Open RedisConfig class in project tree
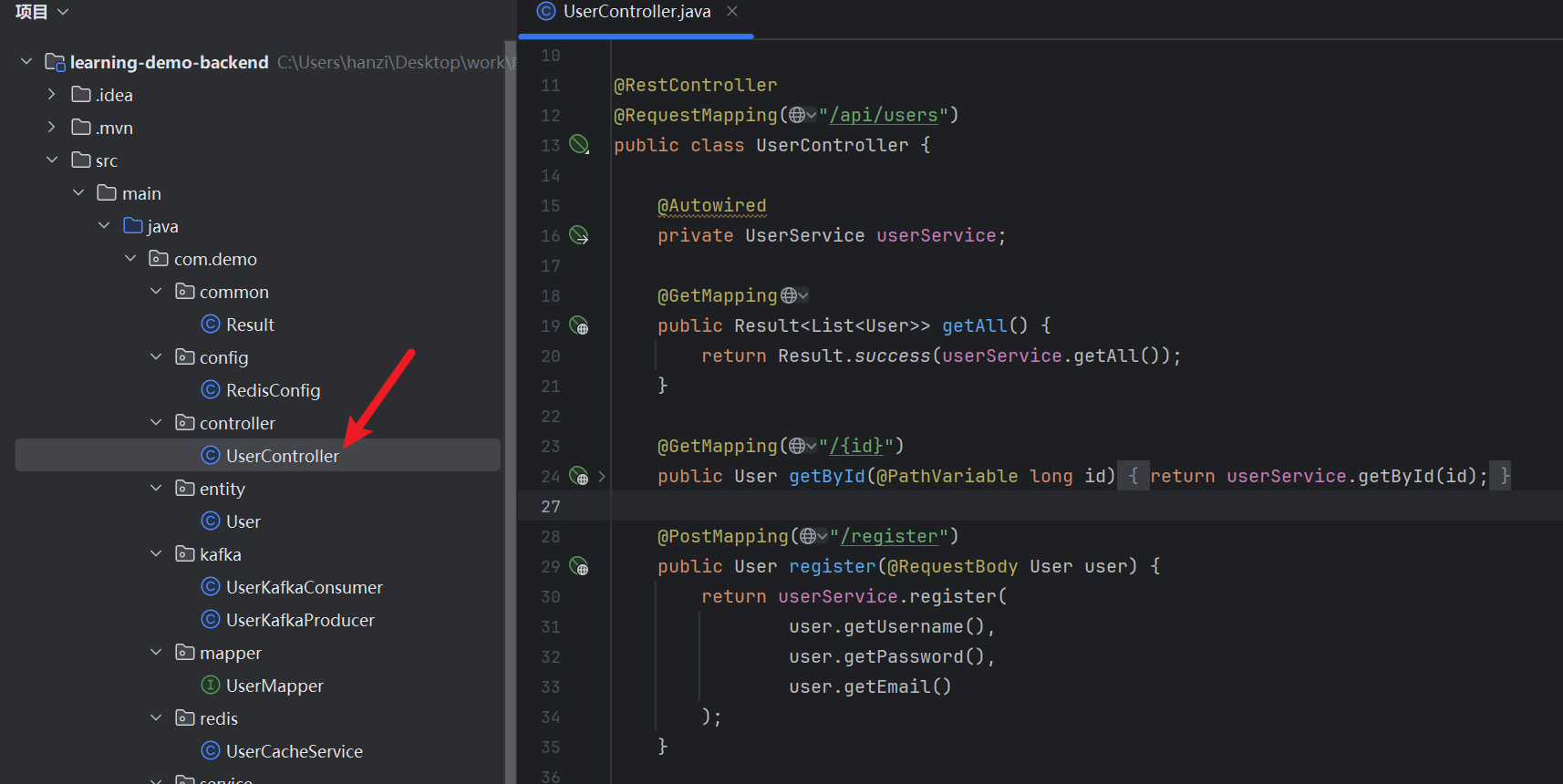1563x784 pixels. [273, 390]
